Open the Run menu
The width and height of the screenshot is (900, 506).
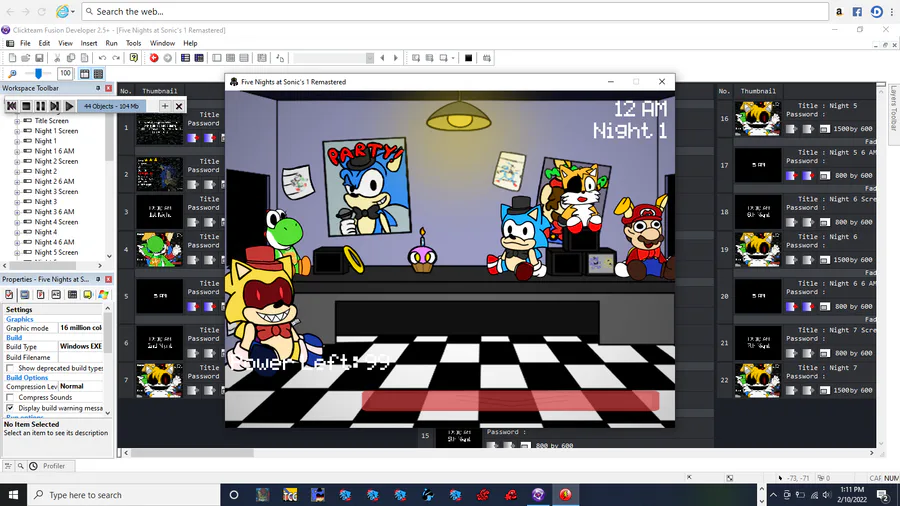[111, 43]
